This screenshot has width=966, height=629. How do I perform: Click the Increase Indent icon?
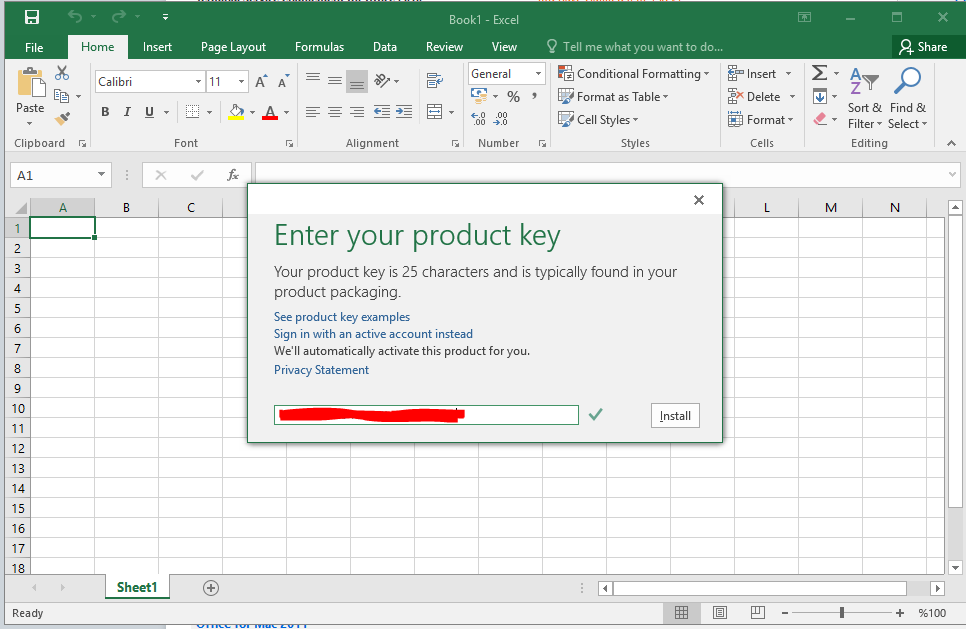(x=404, y=112)
